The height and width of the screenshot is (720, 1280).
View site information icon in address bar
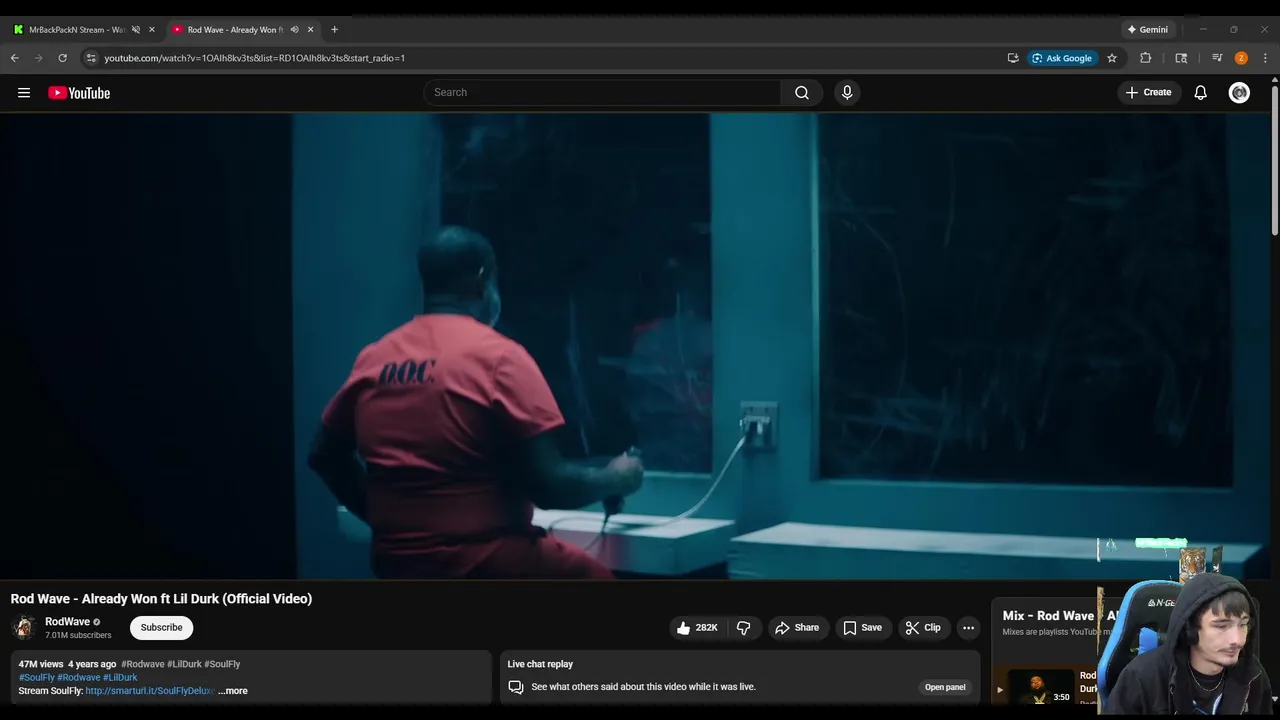(91, 58)
